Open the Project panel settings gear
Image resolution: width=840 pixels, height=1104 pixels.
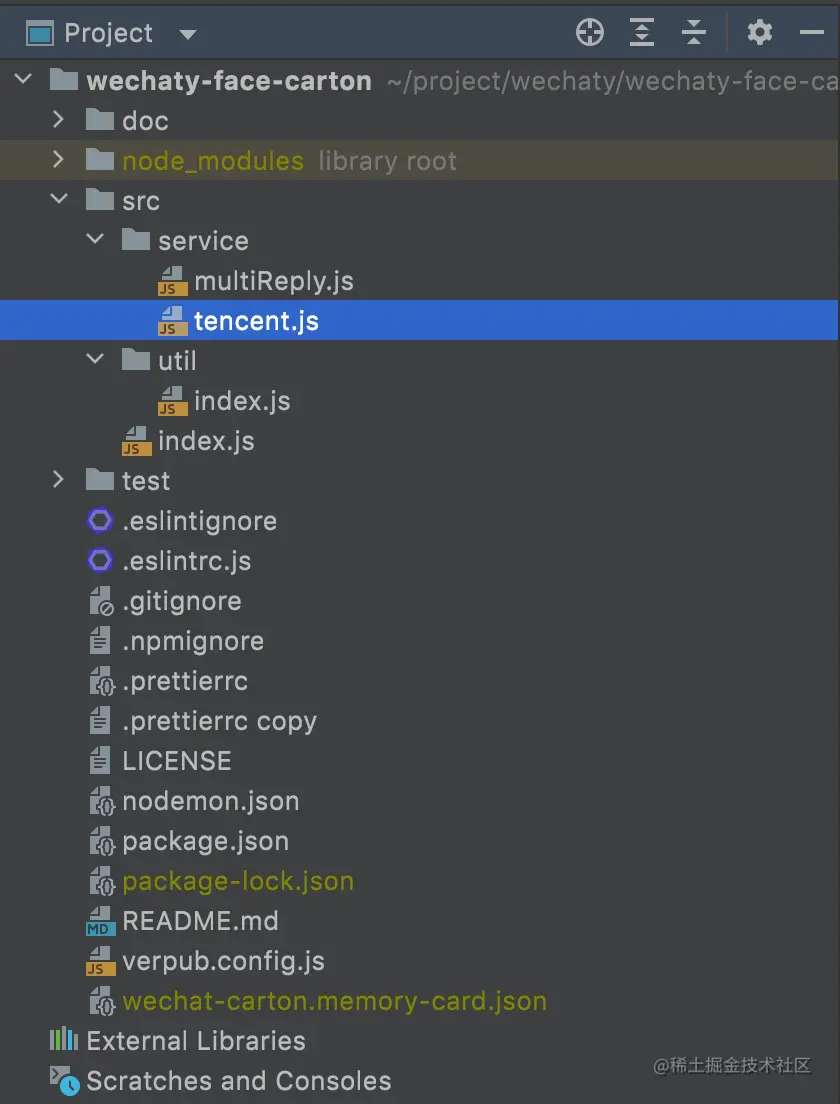[760, 33]
